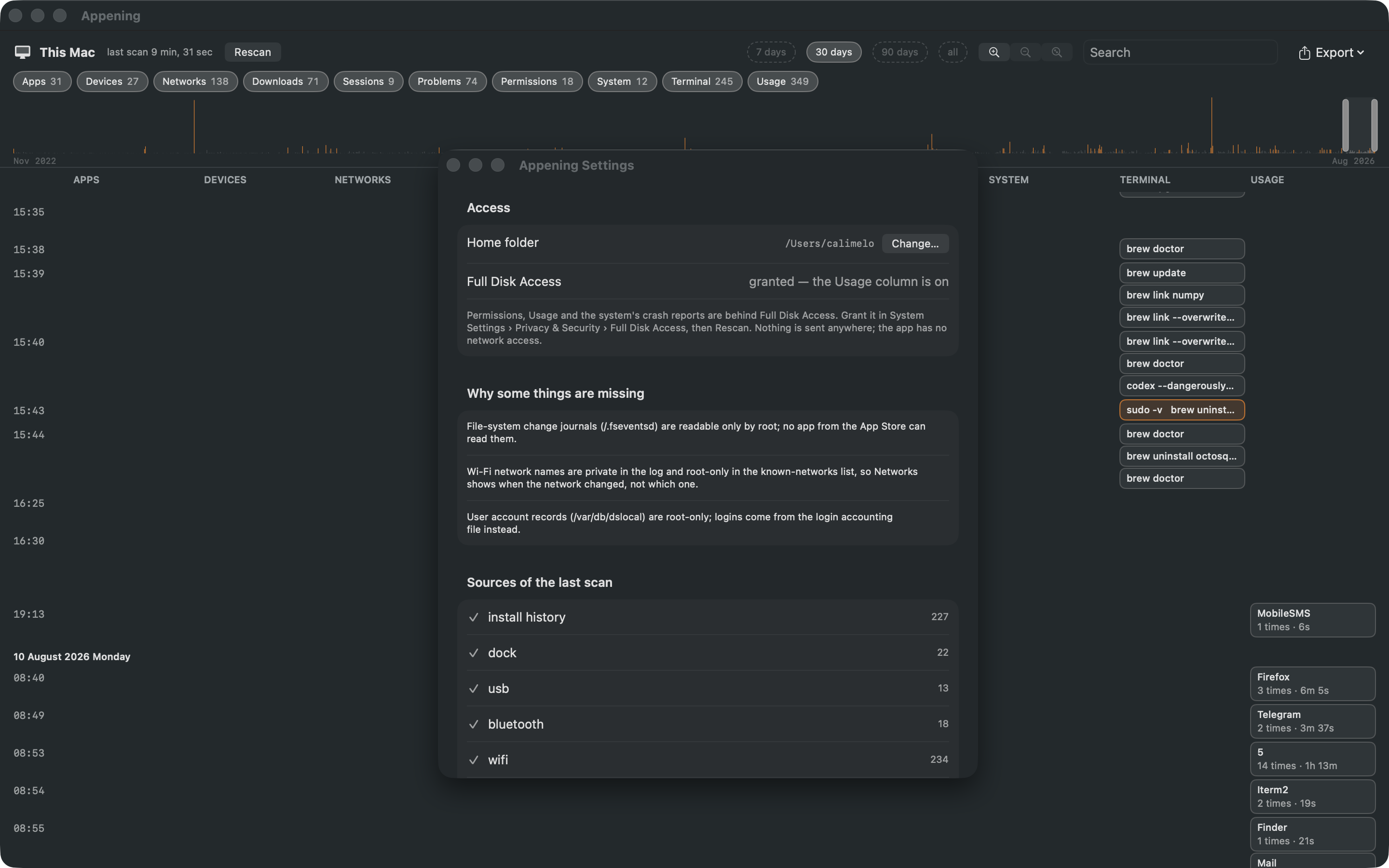Screen dimensions: 1389x868
Task: Click the checkmark beside usb source
Action: [474, 688]
